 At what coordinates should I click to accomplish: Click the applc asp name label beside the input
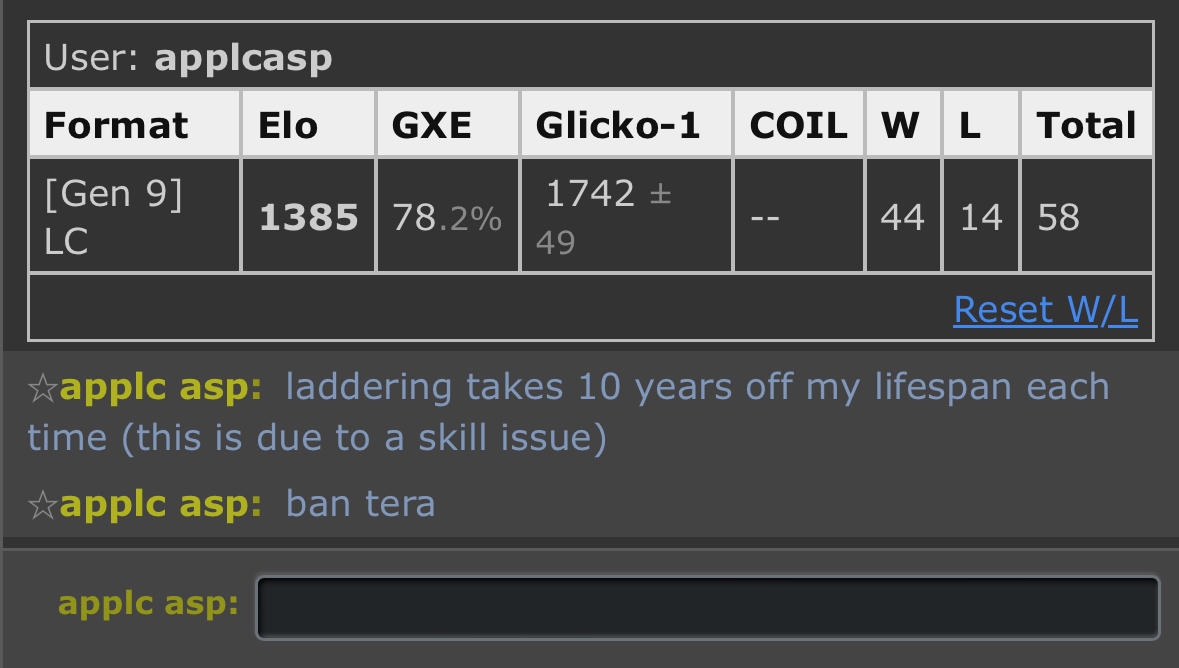pos(148,604)
